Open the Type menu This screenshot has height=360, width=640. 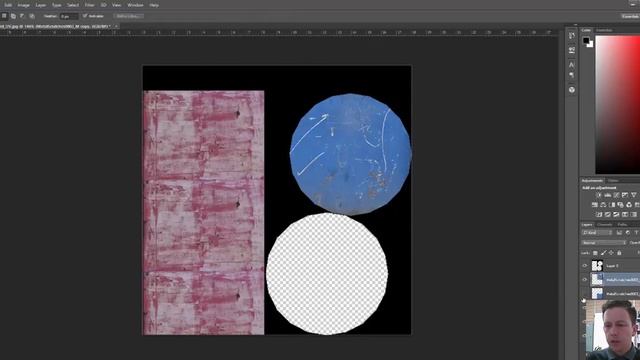pyautogui.click(x=57, y=5)
